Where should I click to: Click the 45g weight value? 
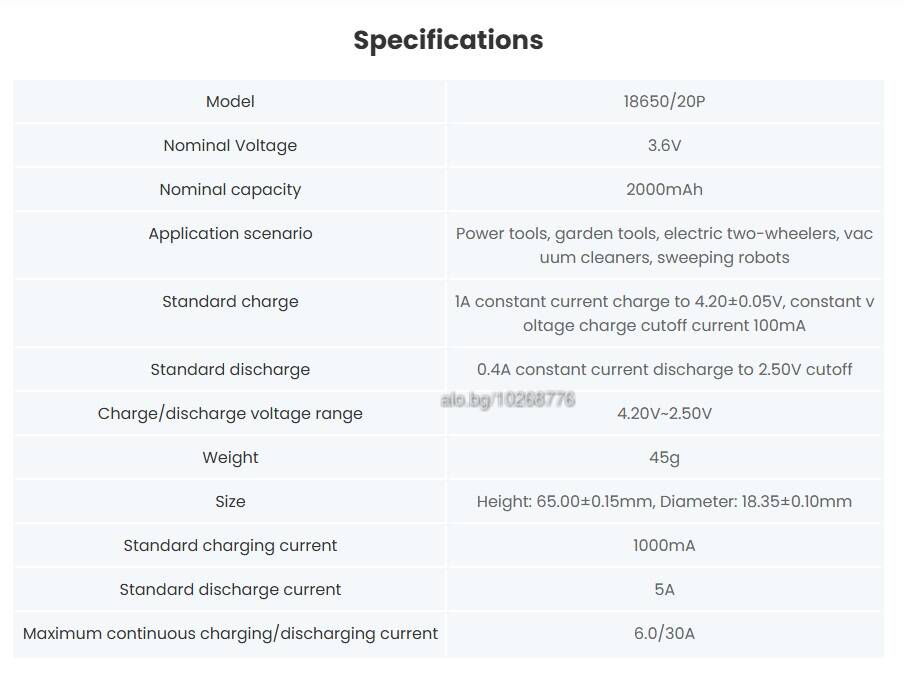click(664, 458)
